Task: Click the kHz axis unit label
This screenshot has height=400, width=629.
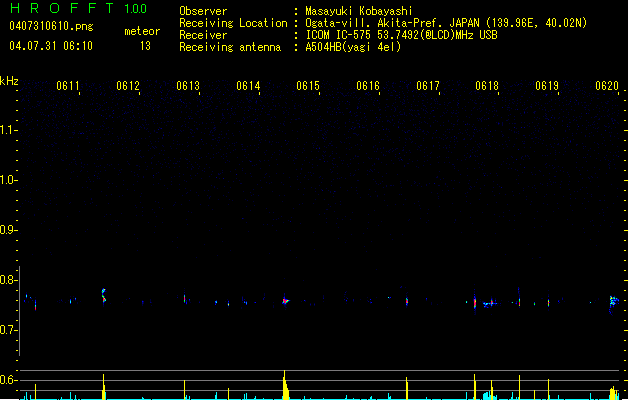Action: [9, 81]
